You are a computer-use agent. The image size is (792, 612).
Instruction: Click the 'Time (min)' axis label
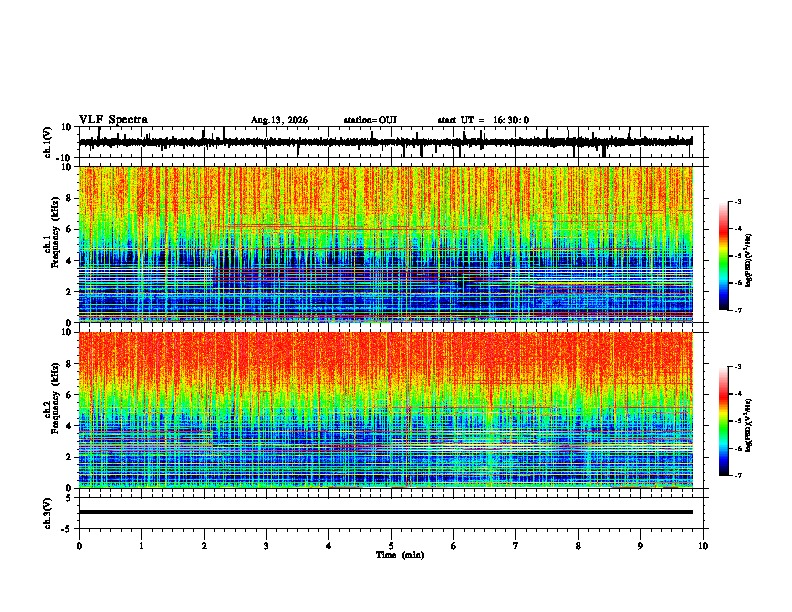[400, 555]
